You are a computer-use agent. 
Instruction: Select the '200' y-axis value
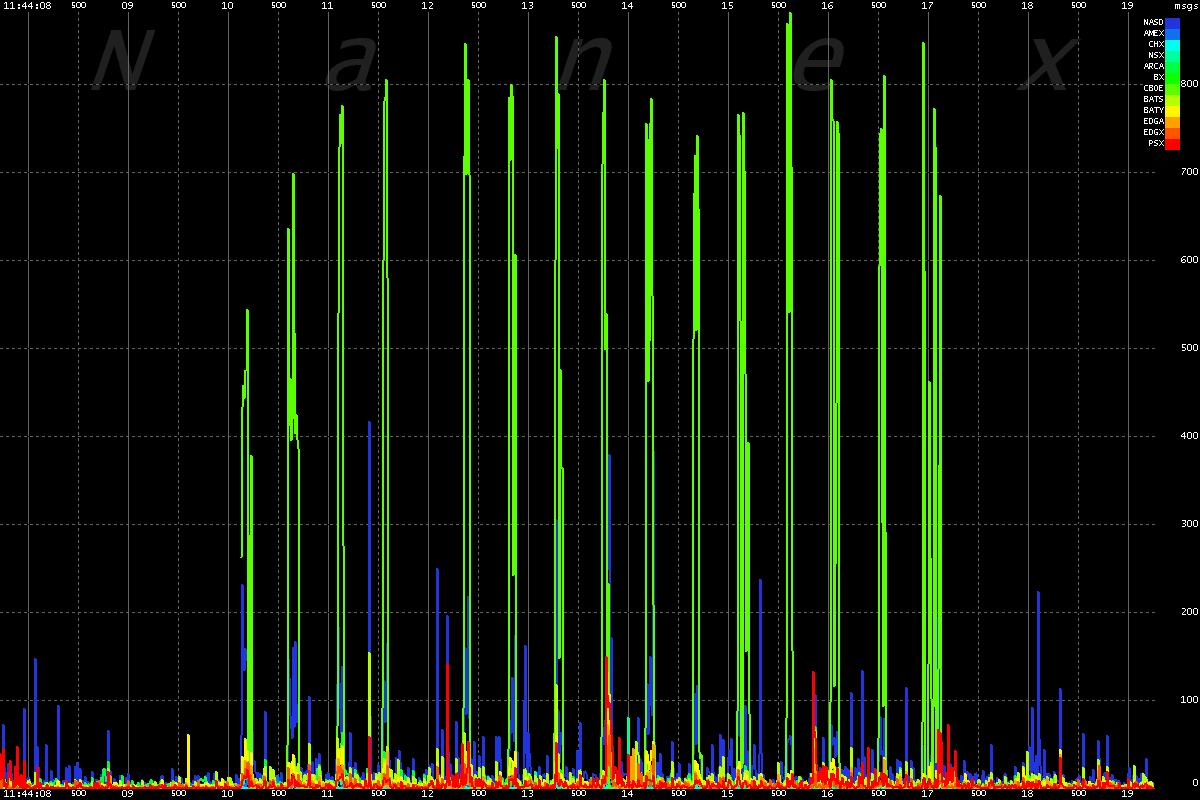click(x=1188, y=612)
